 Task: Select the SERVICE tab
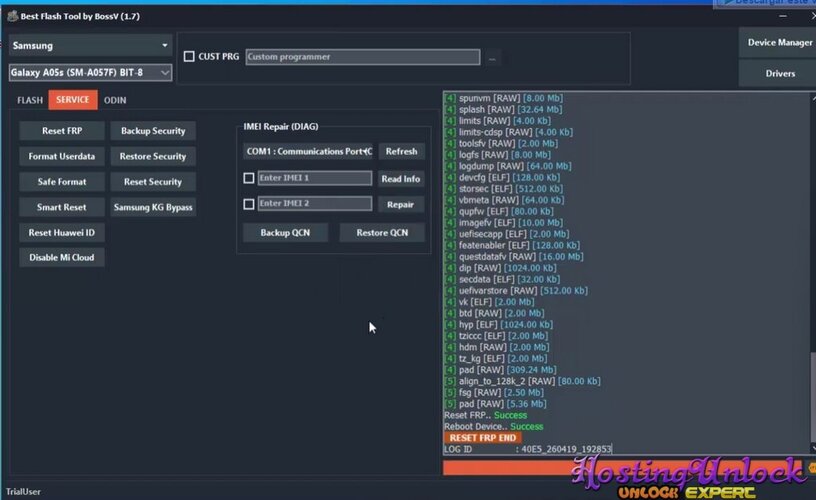73,100
